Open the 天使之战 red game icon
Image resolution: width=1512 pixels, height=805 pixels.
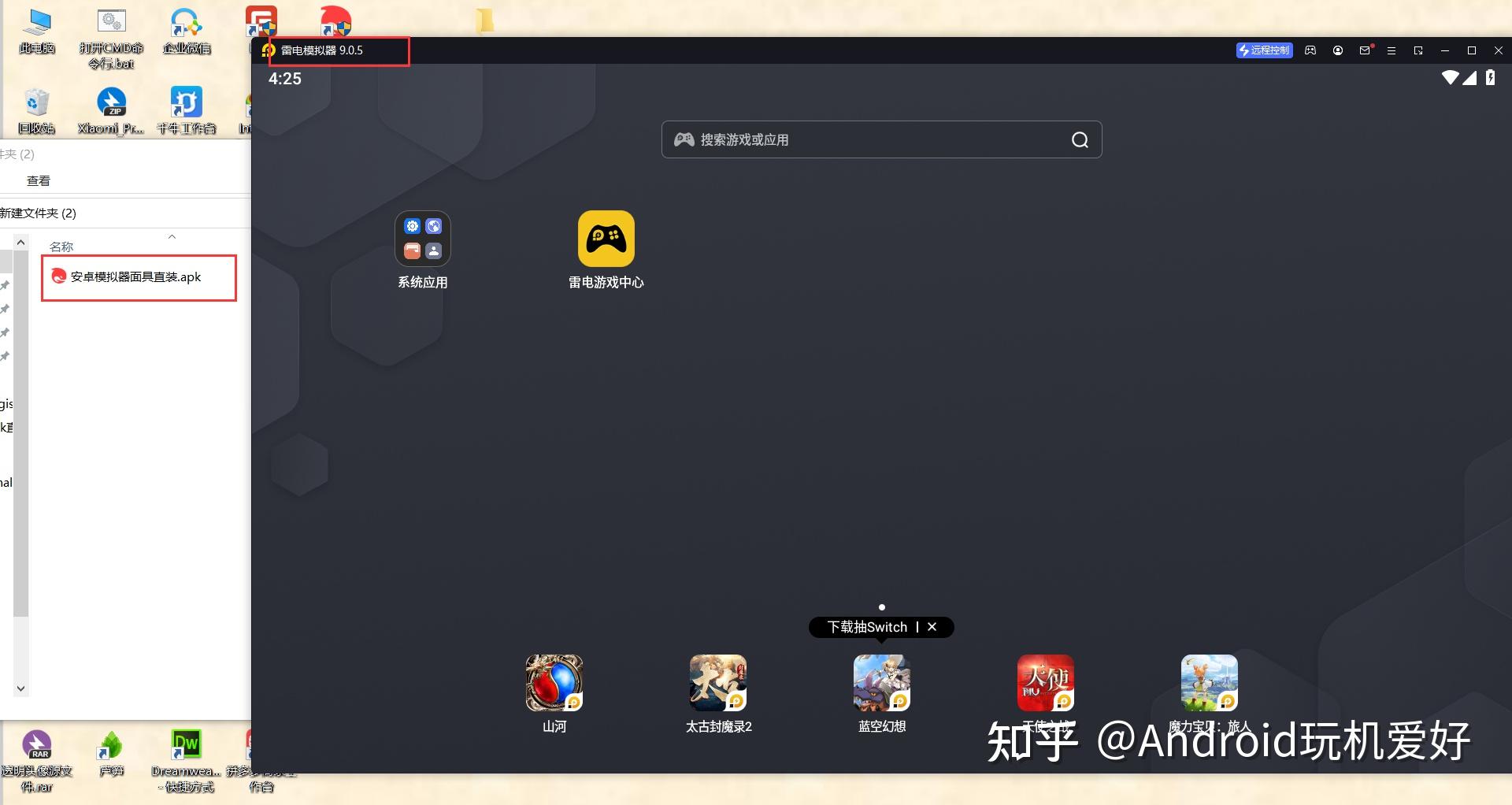1046,683
